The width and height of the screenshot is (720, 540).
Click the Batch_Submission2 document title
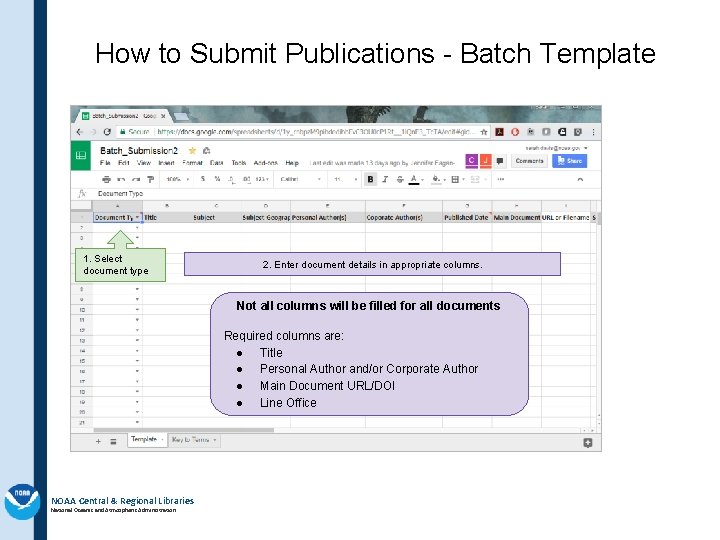(x=139, y=151)
